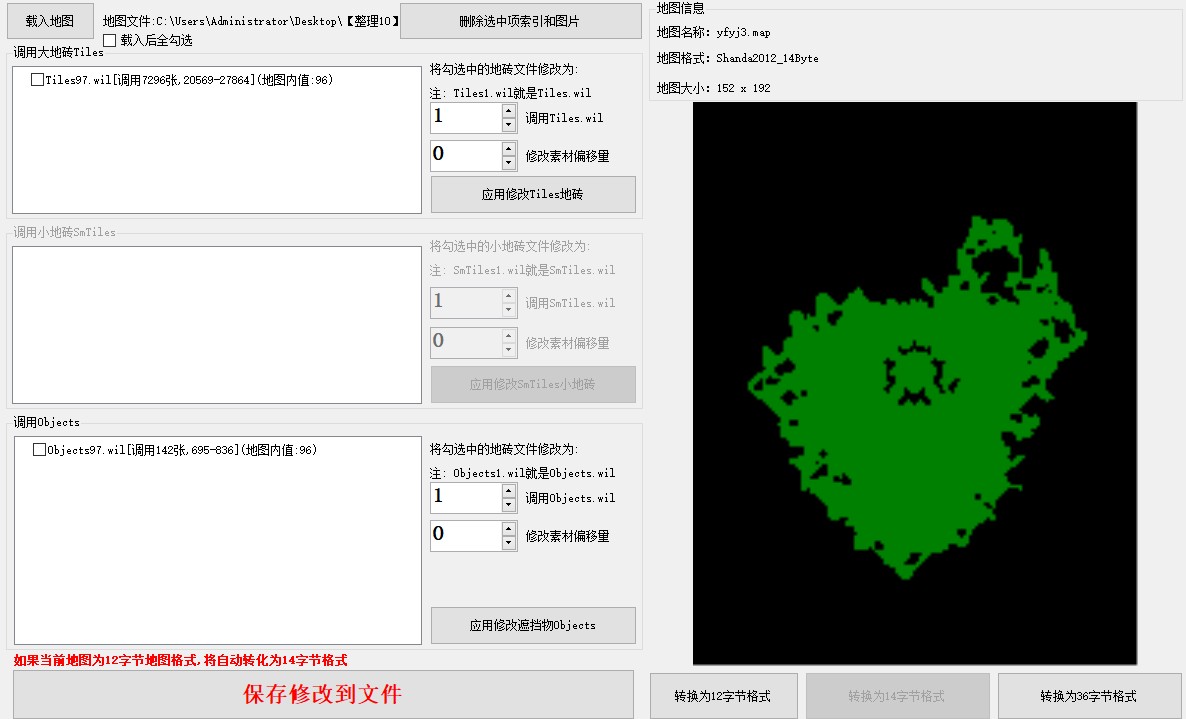Decrease the 调用Objects.wil value with down arrow
The image size is (1186, 719).
[509, 505]
